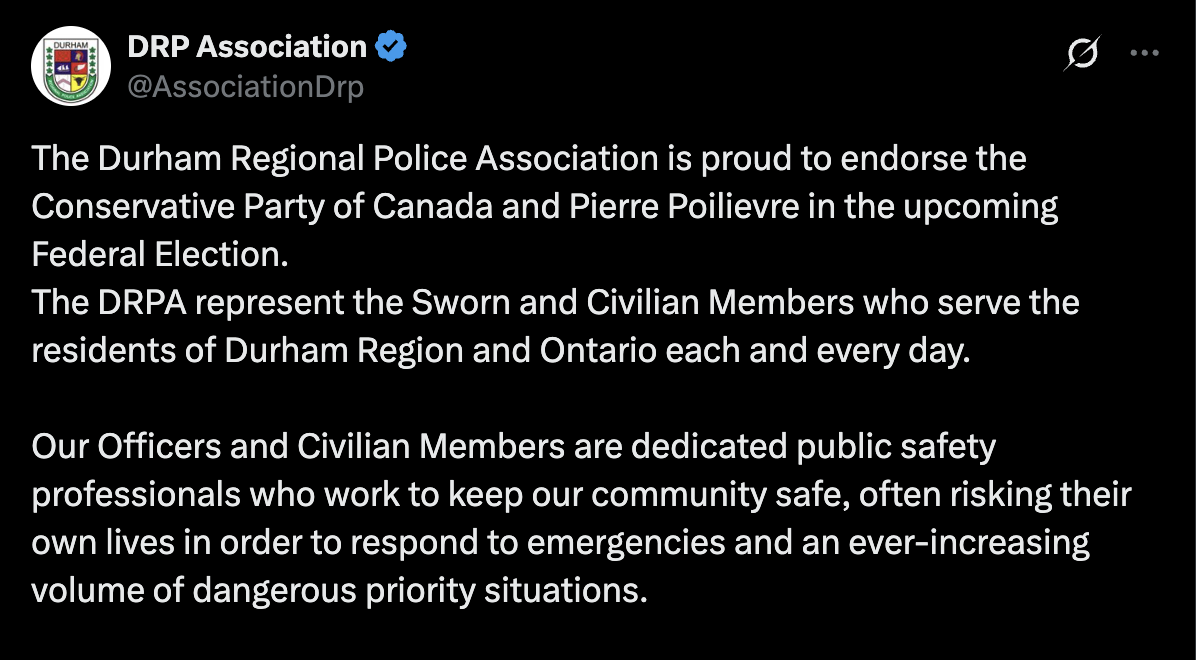Open the Durham crest profile avatar
The width and height of the screenshot is (1196, 660).
(x=71, y=66)
